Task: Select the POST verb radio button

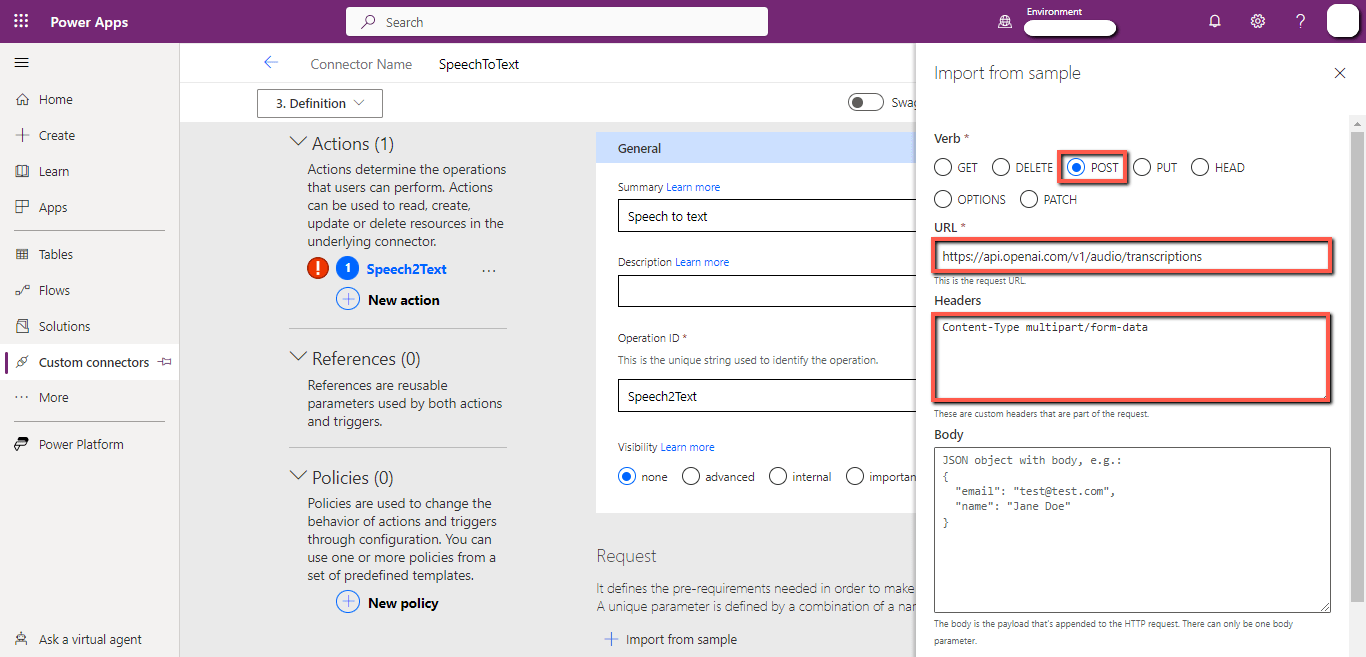Action: coord(1076,167)
